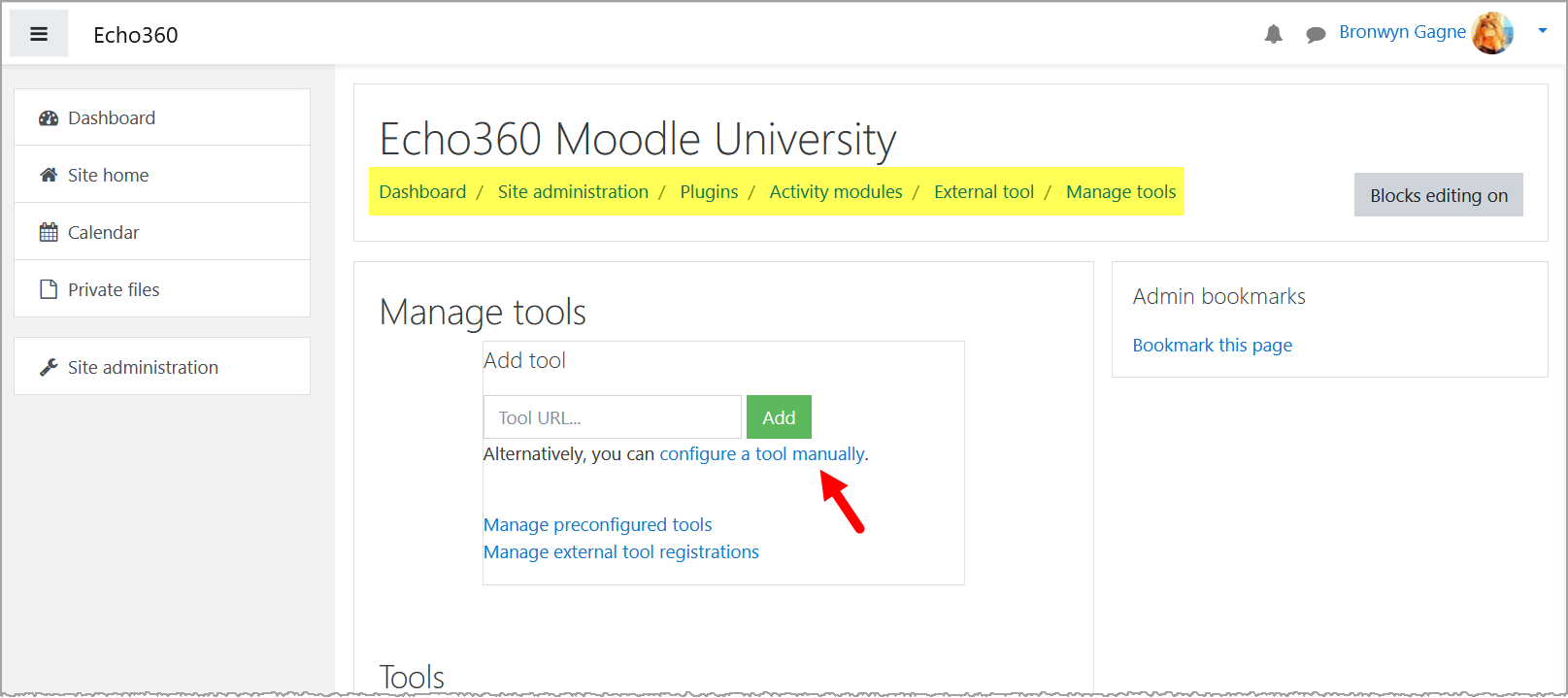
Task: Toggle the hamburger side panel button
Action: click(39, 34)
